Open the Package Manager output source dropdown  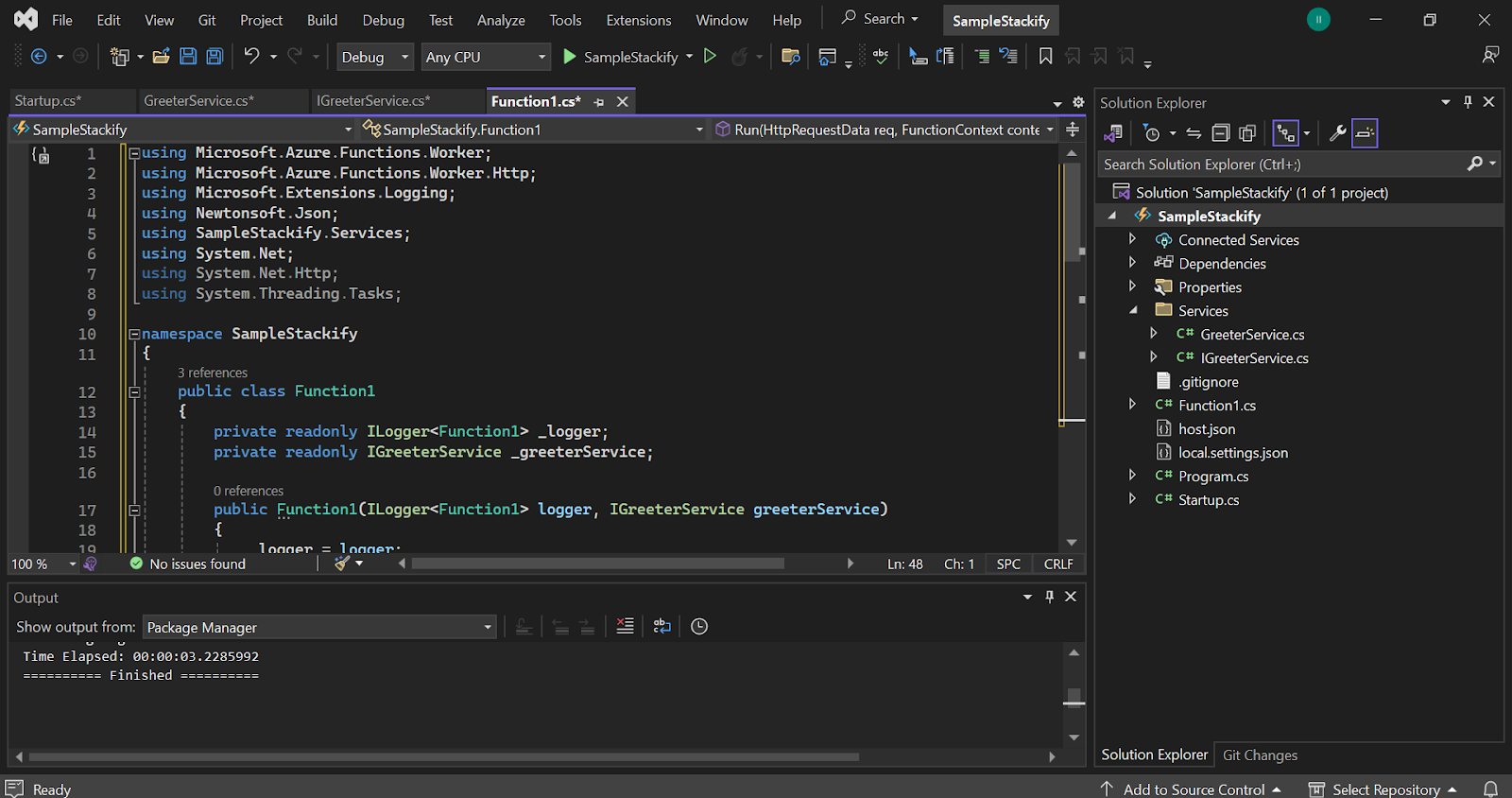(x=319, y=627)
